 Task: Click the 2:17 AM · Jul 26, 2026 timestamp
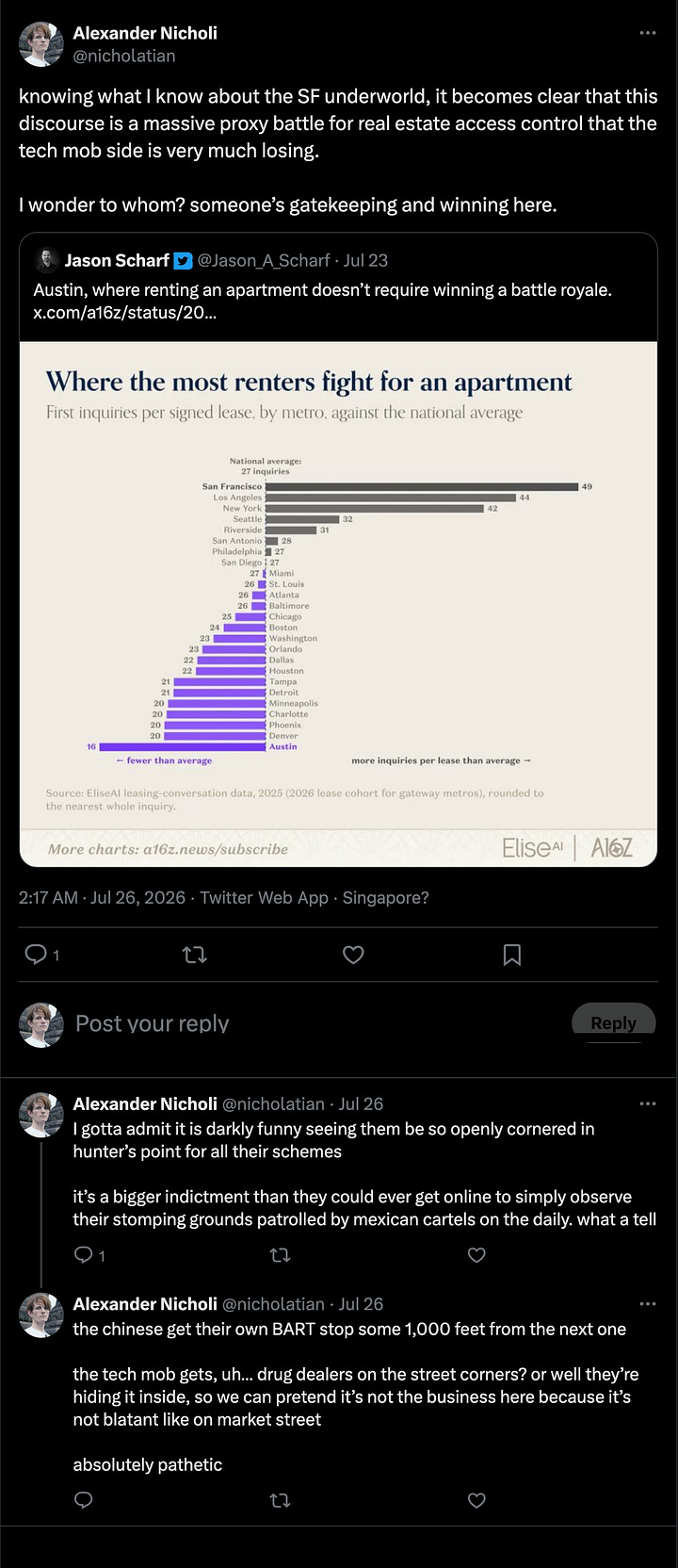[102, 897]
